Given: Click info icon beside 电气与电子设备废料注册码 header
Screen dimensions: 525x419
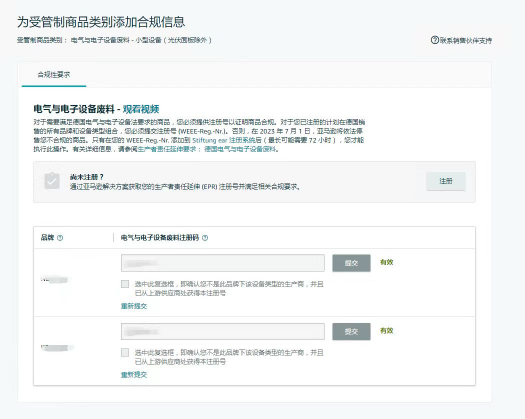Looking at the screenshot, I should point(205,238).
